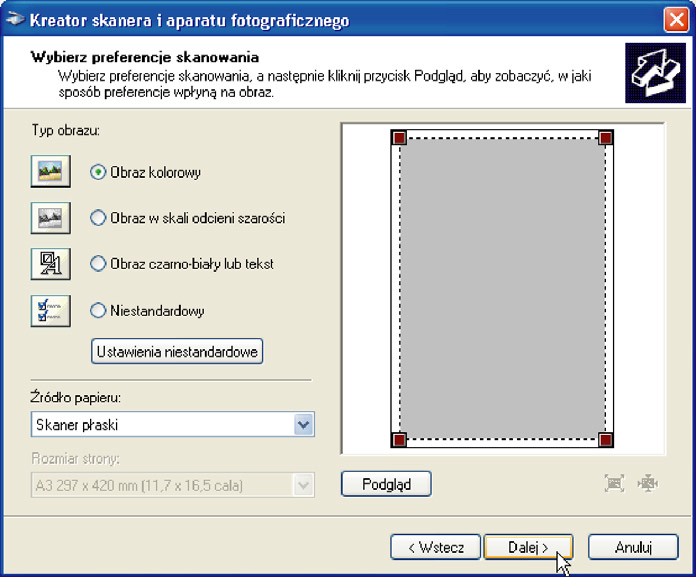Choose Obraz czarno-biały lub tekst option
Image resolution: width=696 pixels, height=577 pixels.
pos(98,264)
